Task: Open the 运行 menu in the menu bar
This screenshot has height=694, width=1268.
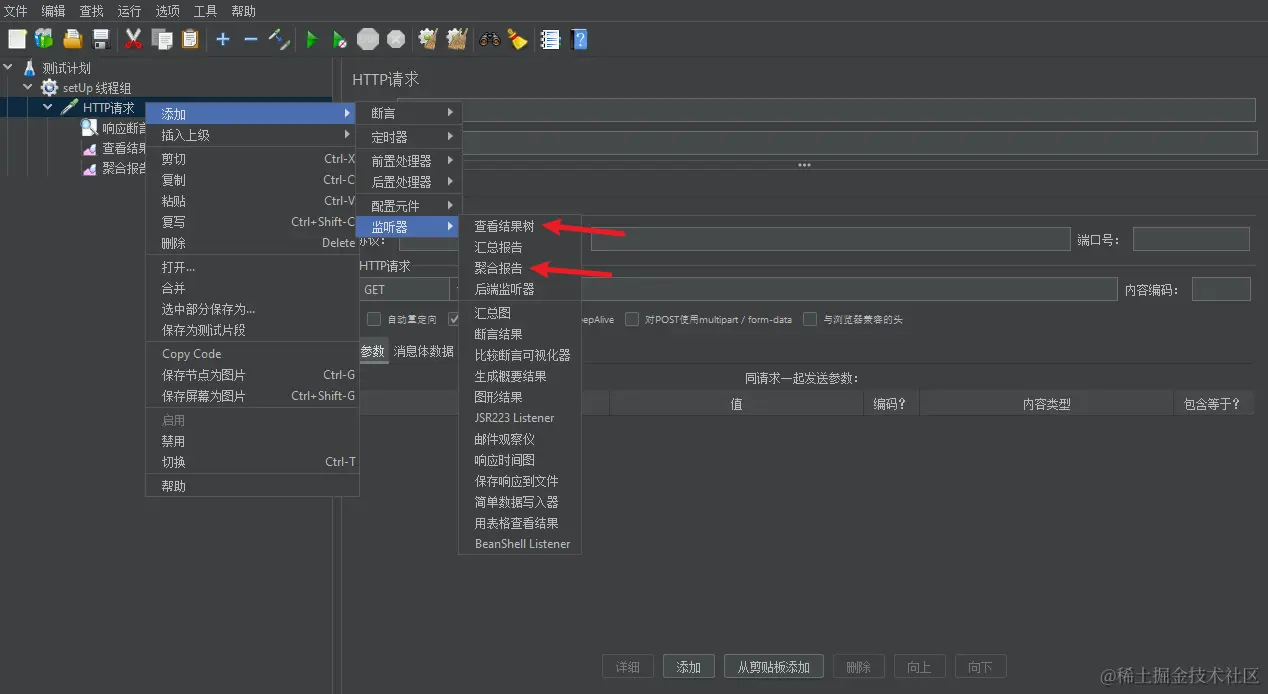Action: coord(129,11)
